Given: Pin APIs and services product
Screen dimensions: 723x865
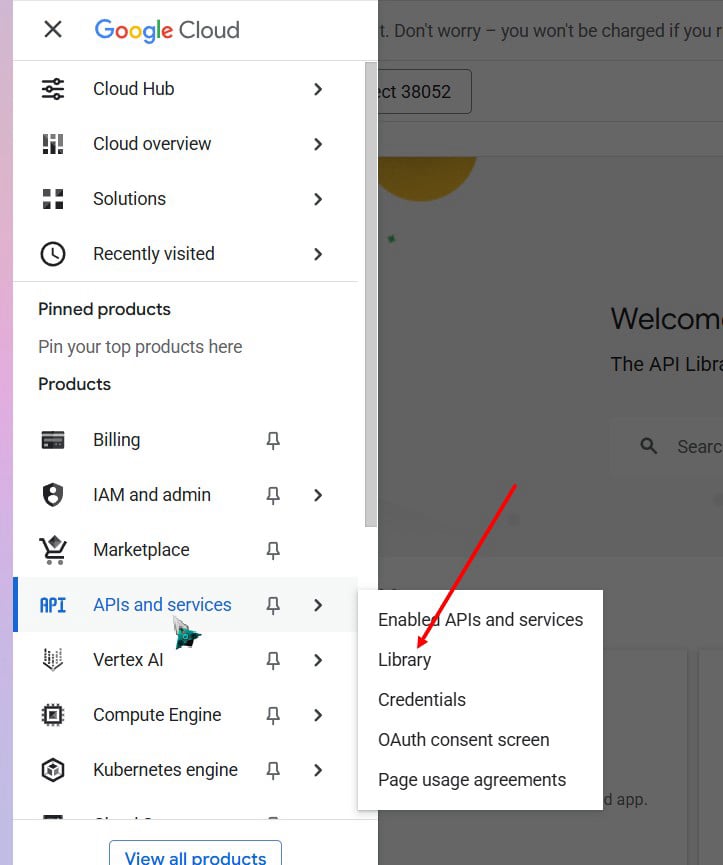Looking at the screenshot, I should [273, 605].
